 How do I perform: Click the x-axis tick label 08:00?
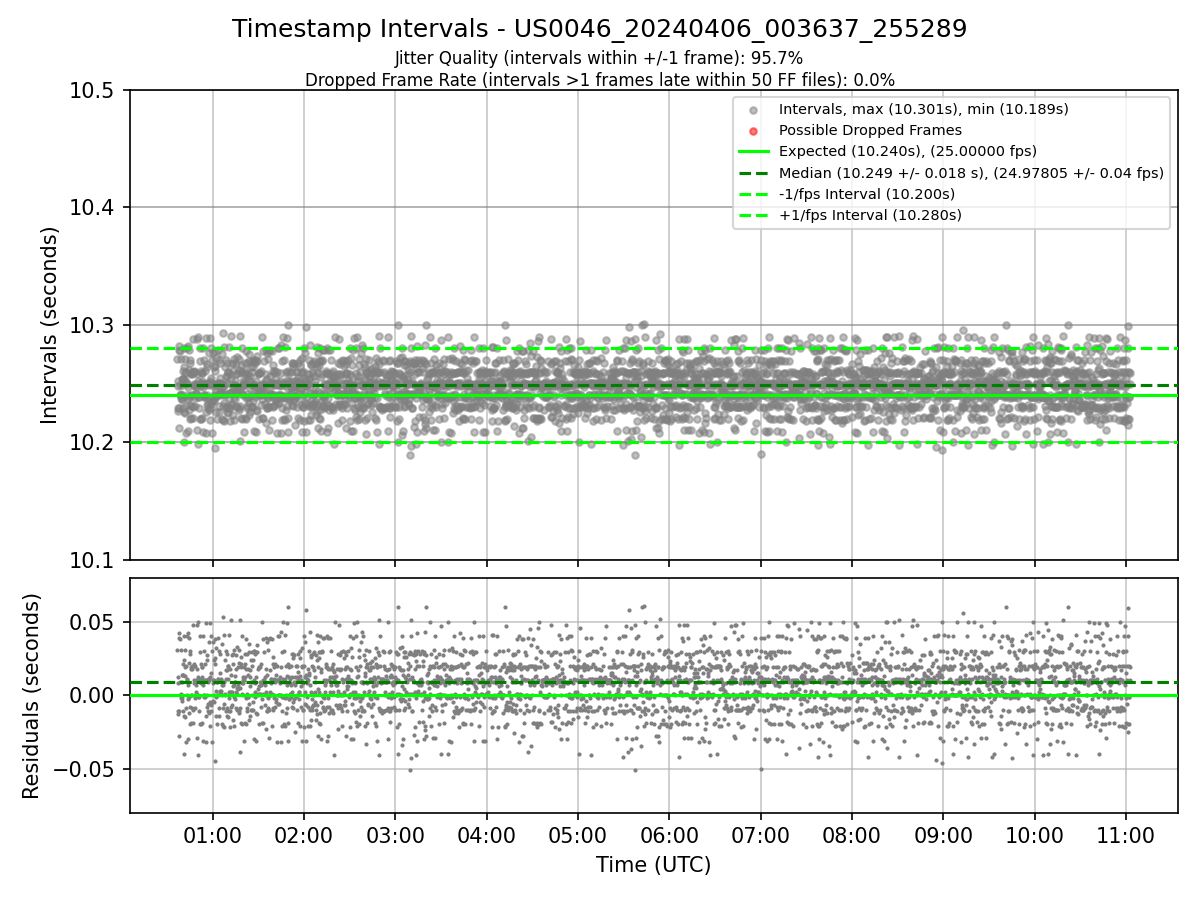(852, 833)
